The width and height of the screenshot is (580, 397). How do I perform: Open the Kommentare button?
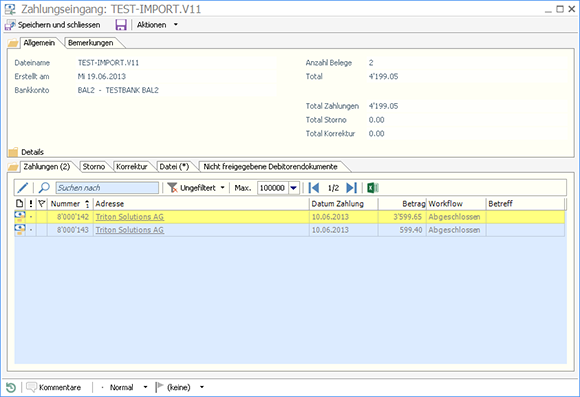tap(54, 387)
